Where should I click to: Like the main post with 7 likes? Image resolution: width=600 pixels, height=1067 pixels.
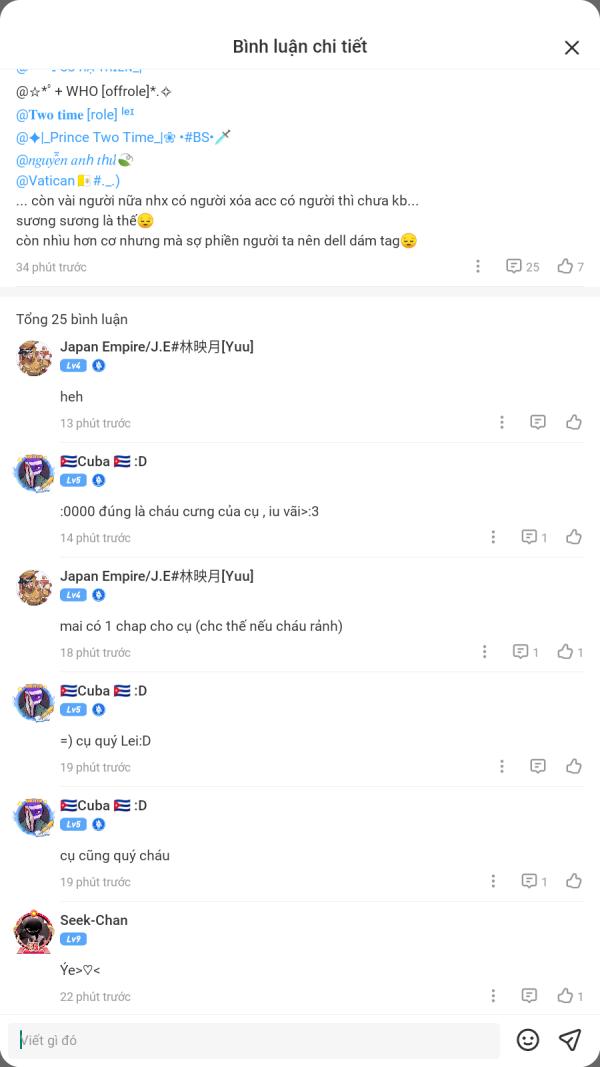point(570,267)
